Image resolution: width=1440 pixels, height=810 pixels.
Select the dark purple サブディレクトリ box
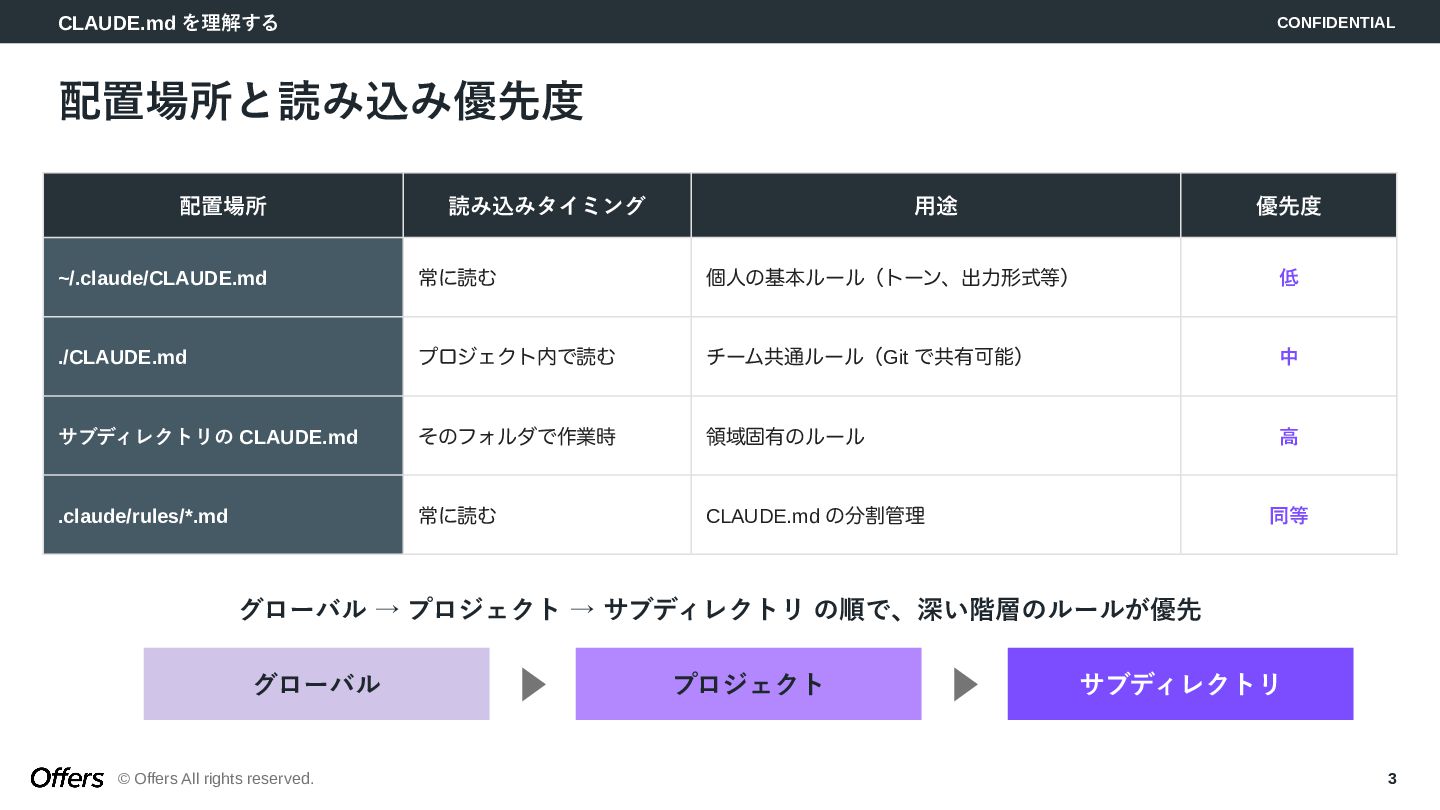(1180, 684)
